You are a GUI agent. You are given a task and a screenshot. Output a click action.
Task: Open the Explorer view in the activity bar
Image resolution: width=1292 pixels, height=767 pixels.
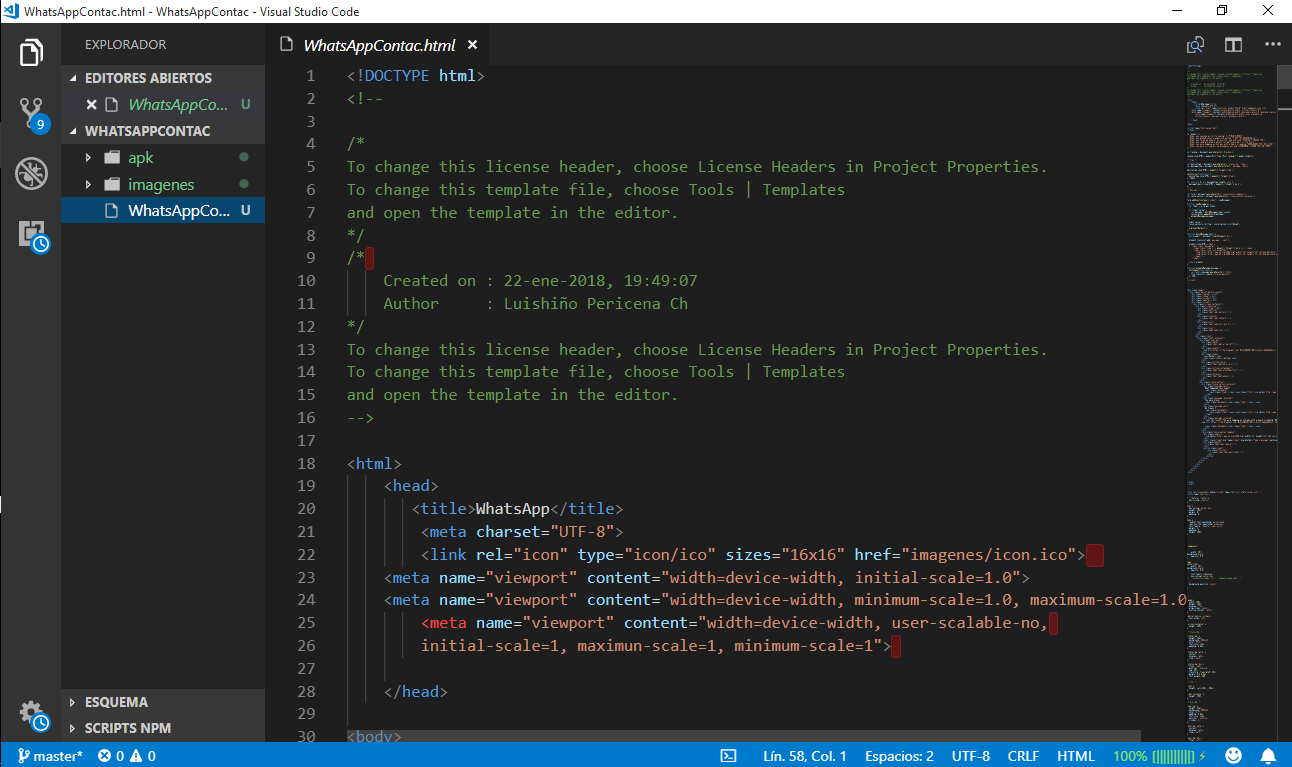[x=31, y=52]
